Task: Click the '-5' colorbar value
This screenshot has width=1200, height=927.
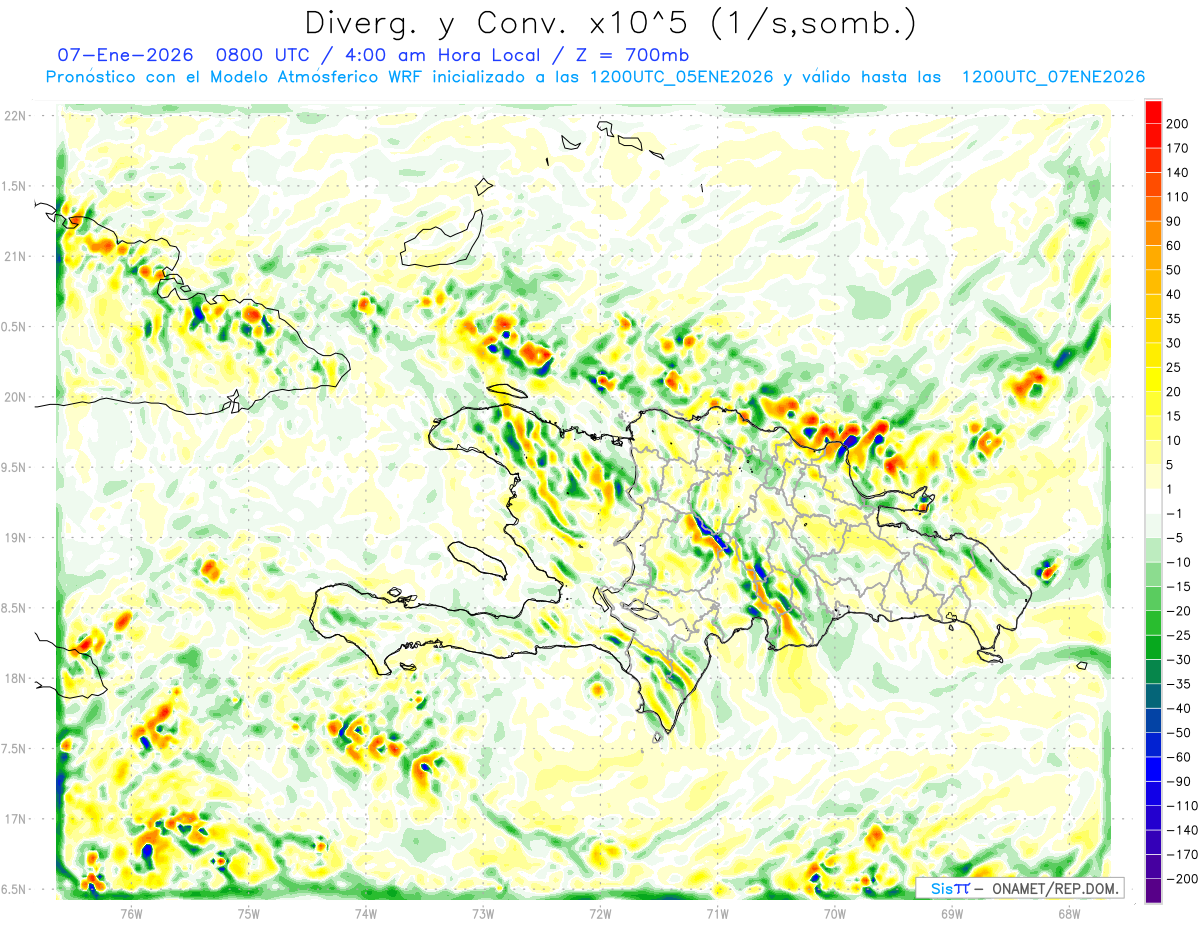Action: (x=1174, y=538)
